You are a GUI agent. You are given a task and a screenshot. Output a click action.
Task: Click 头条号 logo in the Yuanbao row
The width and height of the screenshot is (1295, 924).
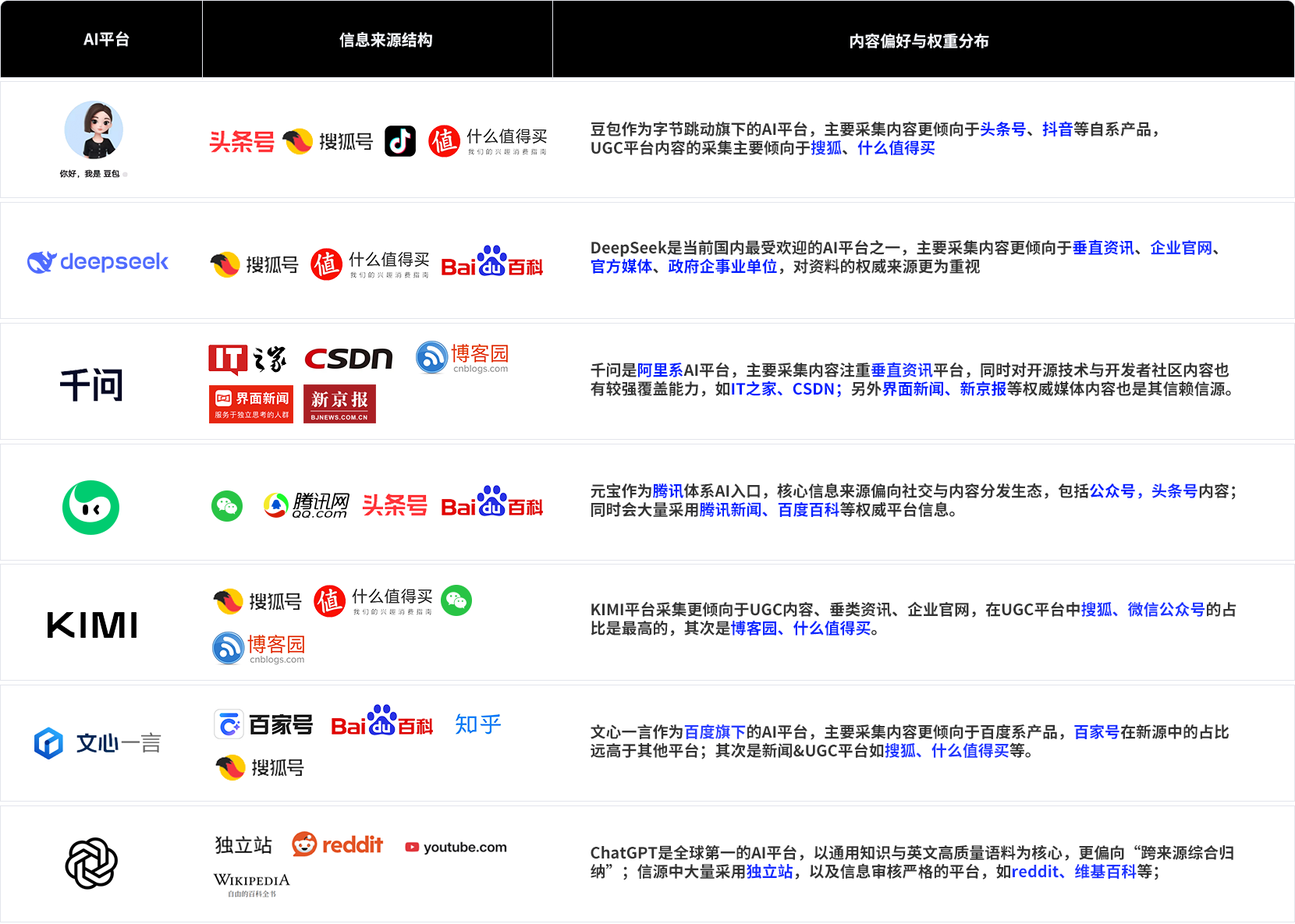395,506
